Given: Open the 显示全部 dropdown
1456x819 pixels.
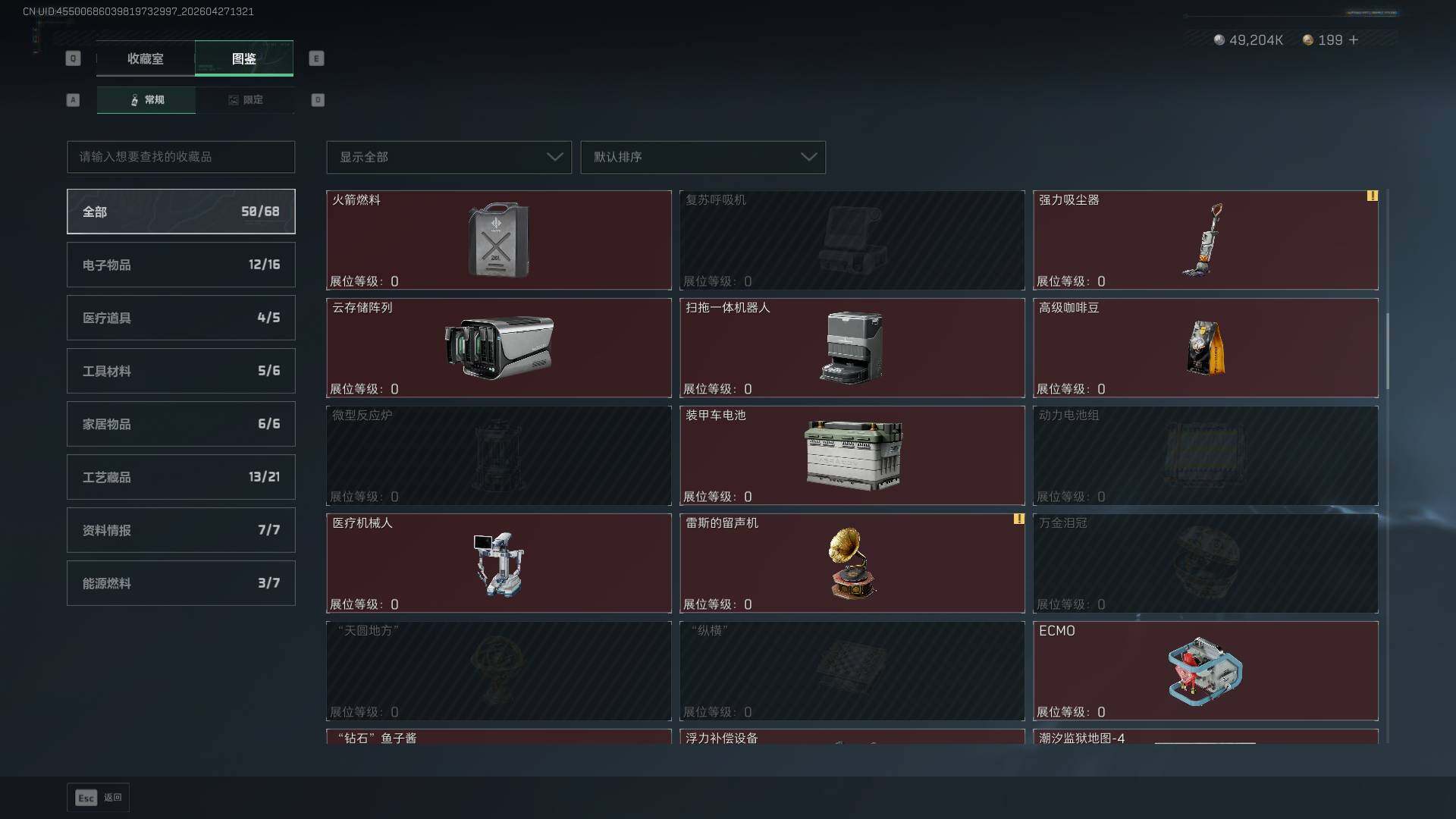Looking at the screenshot, I should (449, 157).
